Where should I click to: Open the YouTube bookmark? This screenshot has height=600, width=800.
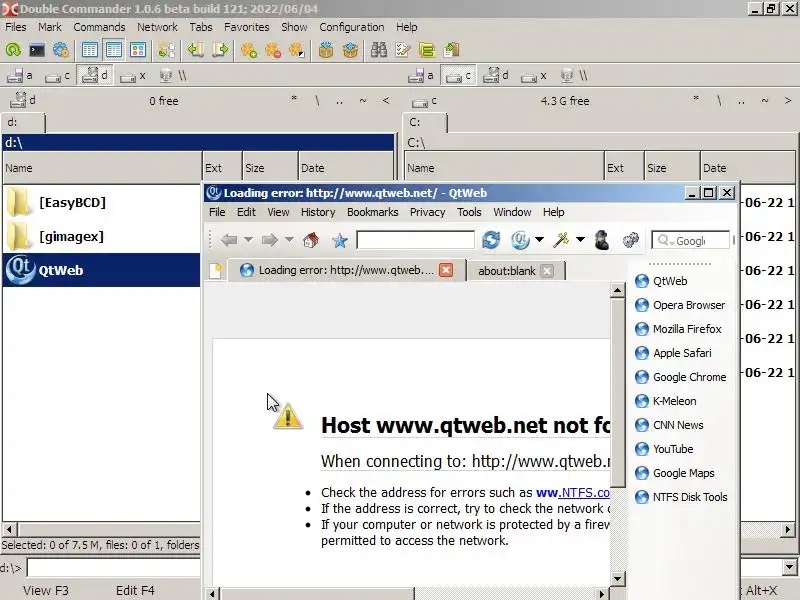tap(664, 449)
